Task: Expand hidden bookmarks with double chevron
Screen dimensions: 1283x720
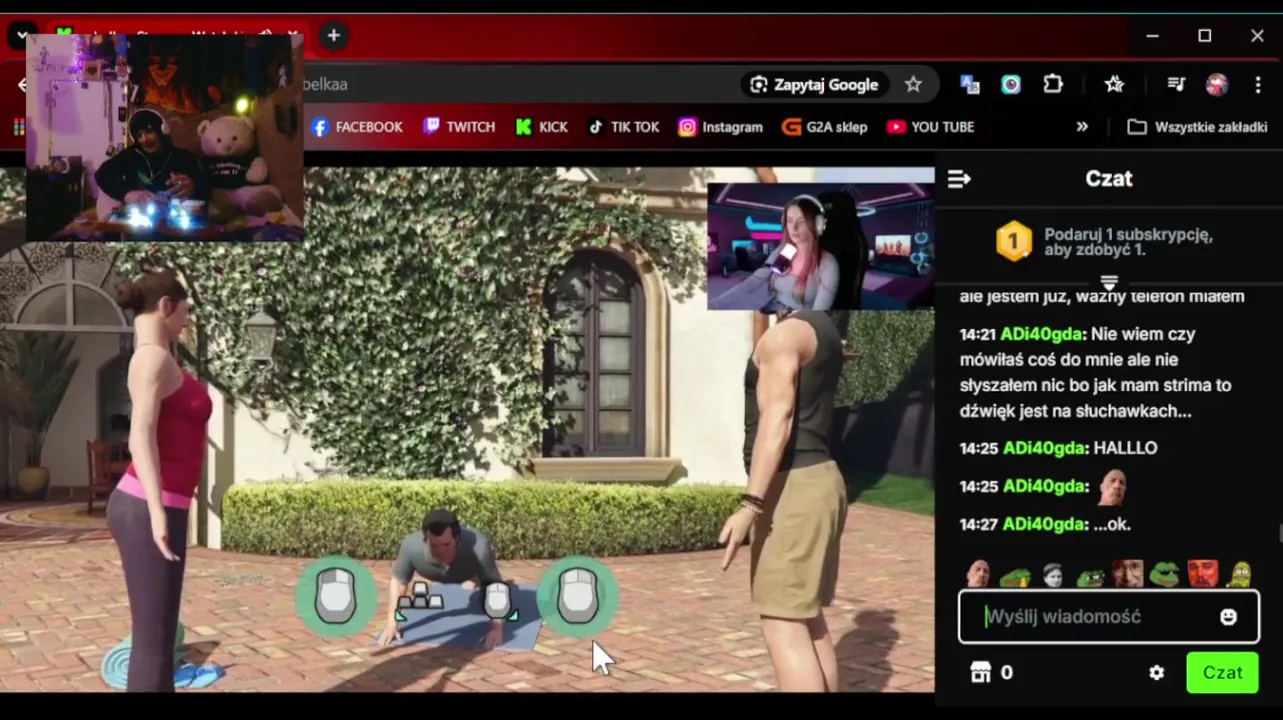Action: pos(1082,127)
